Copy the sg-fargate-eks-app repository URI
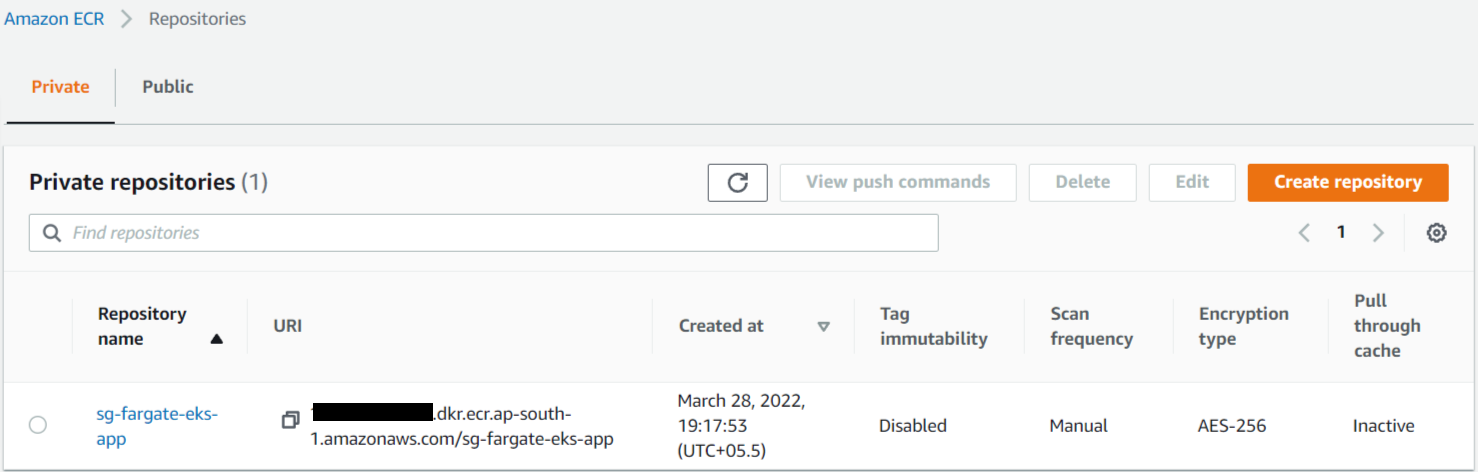The image size is (1478, 472). (x=290, y=420)
